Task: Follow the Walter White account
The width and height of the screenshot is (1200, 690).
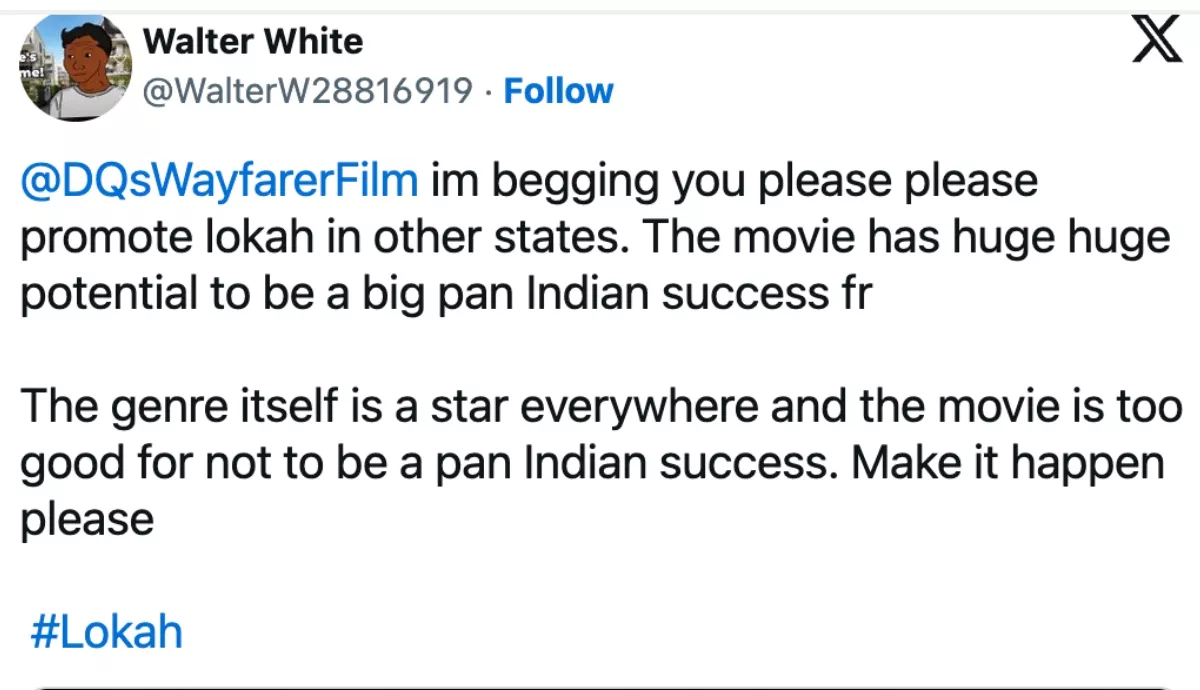Action: (558, 91)
